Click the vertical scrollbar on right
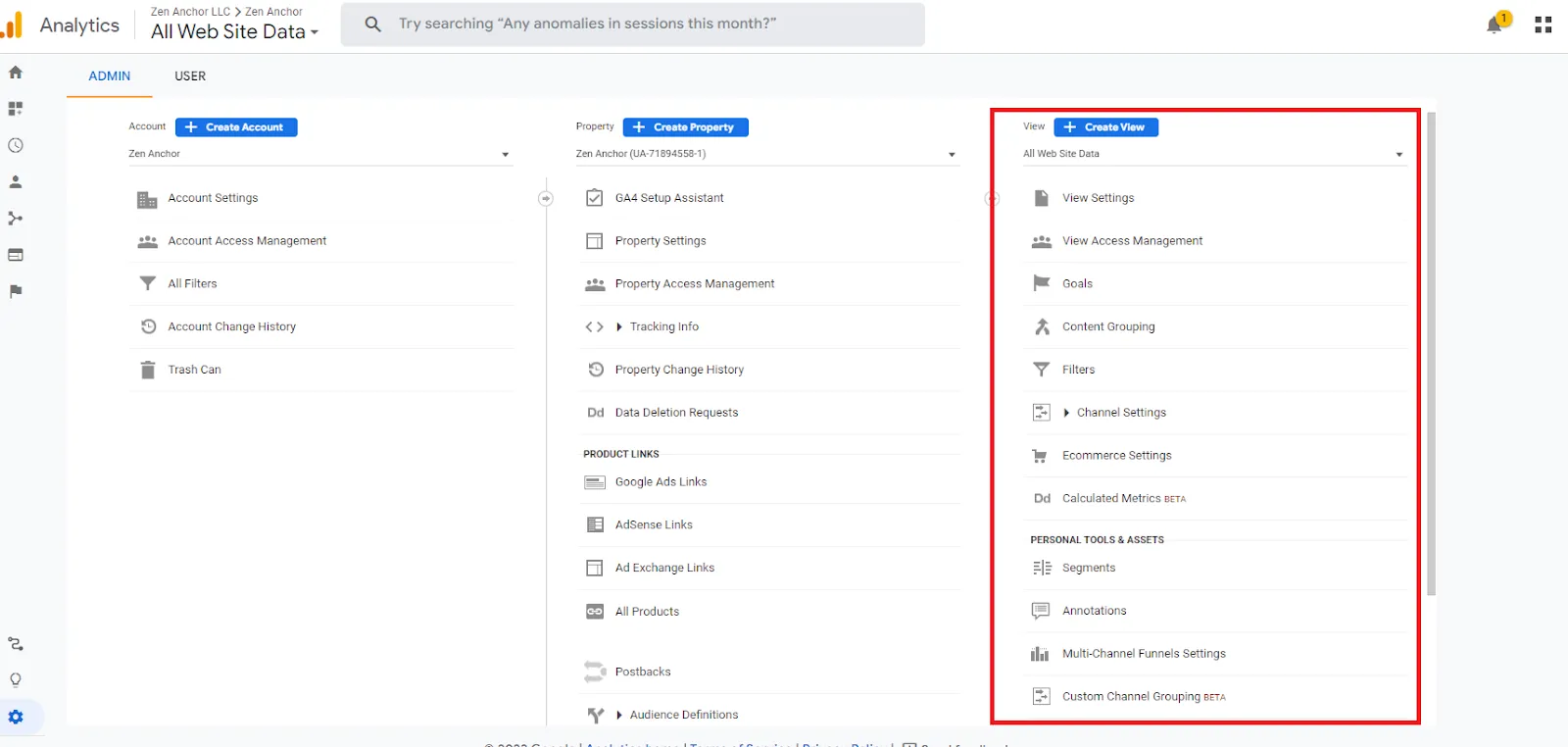The width and height of the screenshot is (1568, 747). (1432, 353)
